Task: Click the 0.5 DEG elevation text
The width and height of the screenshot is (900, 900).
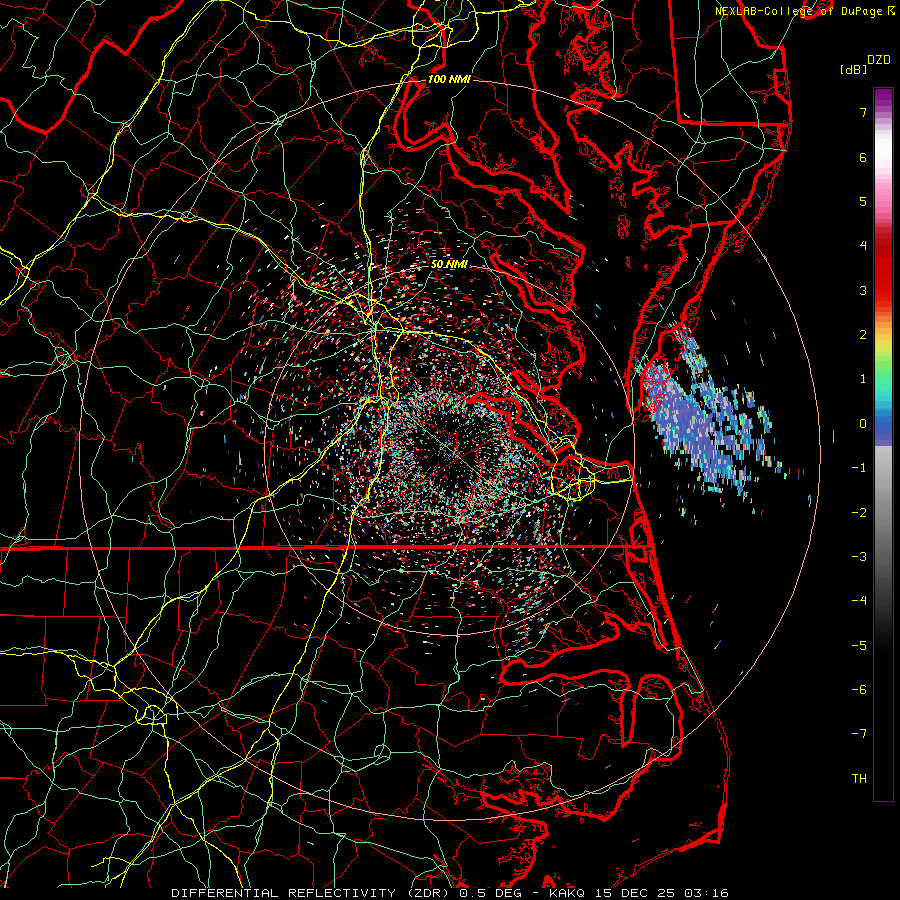Action: [x=490, y=893]
